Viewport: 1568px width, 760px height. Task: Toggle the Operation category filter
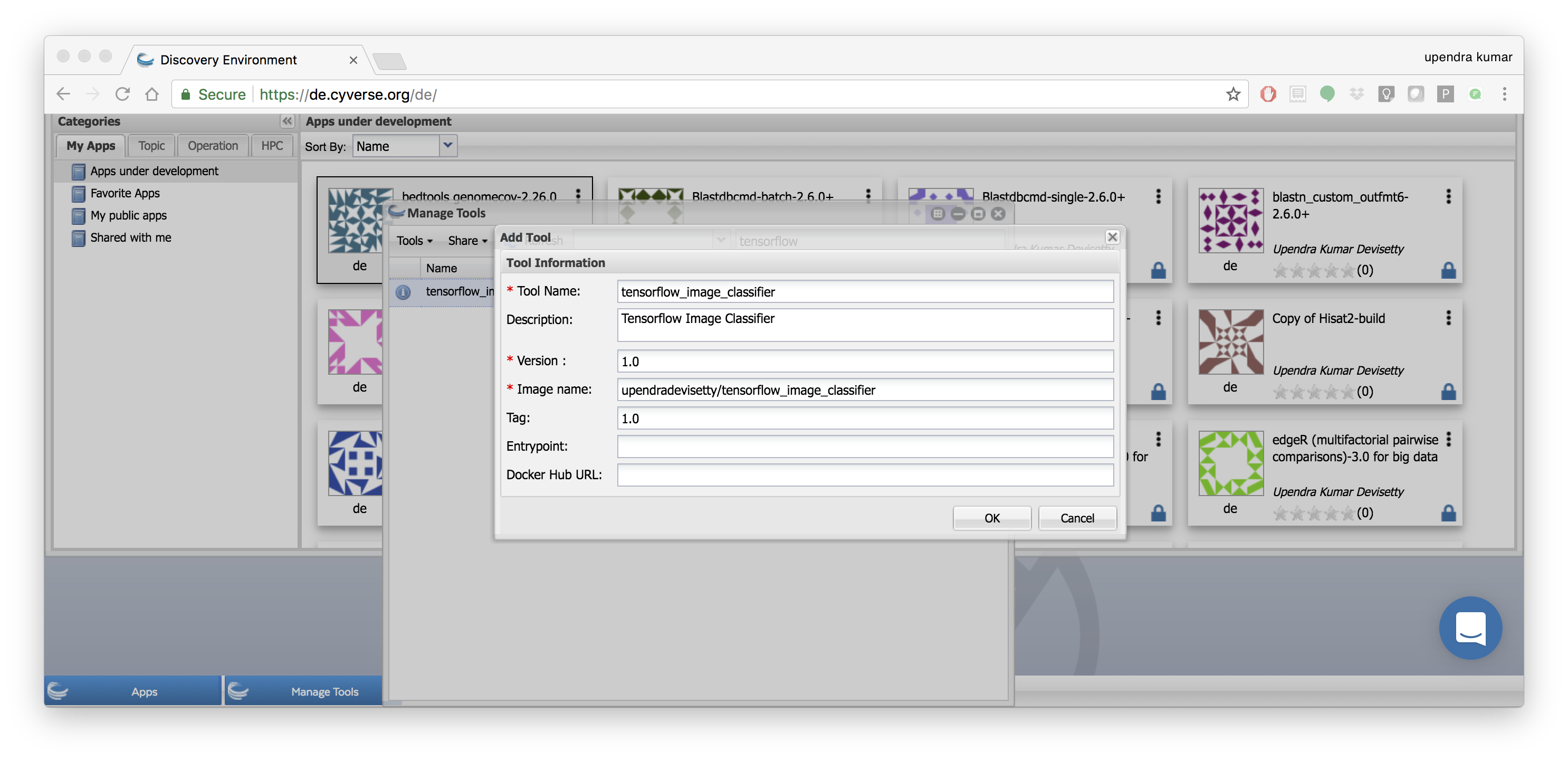(211, 145)
